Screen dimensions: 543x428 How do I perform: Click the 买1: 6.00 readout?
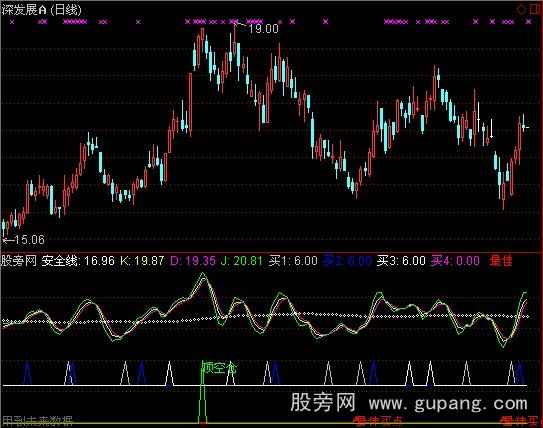(x=293, y=260)
